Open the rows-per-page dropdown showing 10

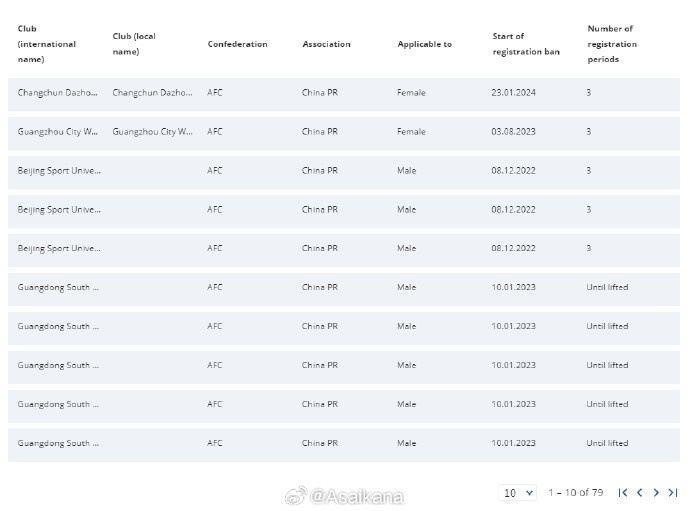click(x=518, y=493)
